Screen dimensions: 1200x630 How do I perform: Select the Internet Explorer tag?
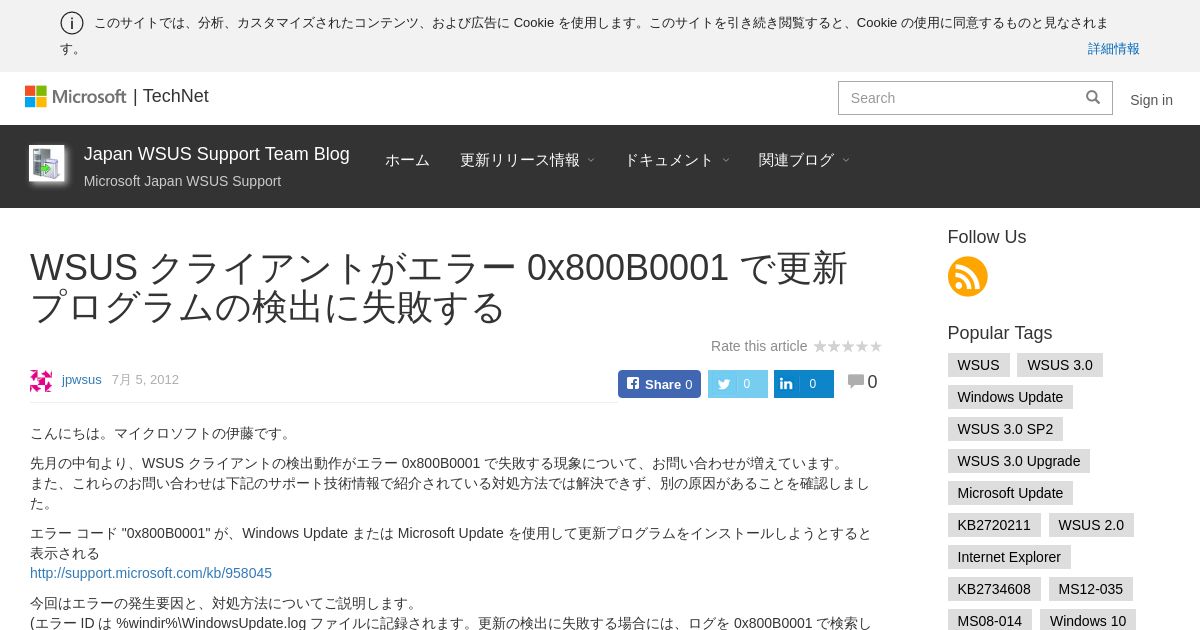point(1009,557)
